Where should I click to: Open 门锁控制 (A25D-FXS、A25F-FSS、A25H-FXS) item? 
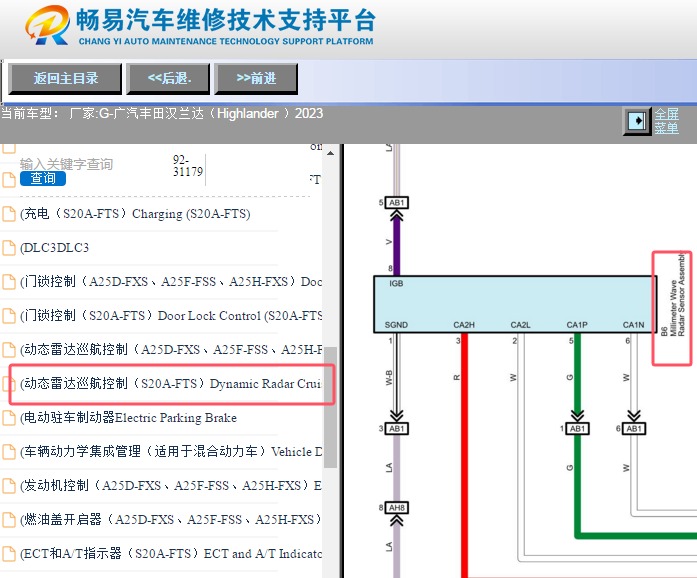(x=171, y=281)
